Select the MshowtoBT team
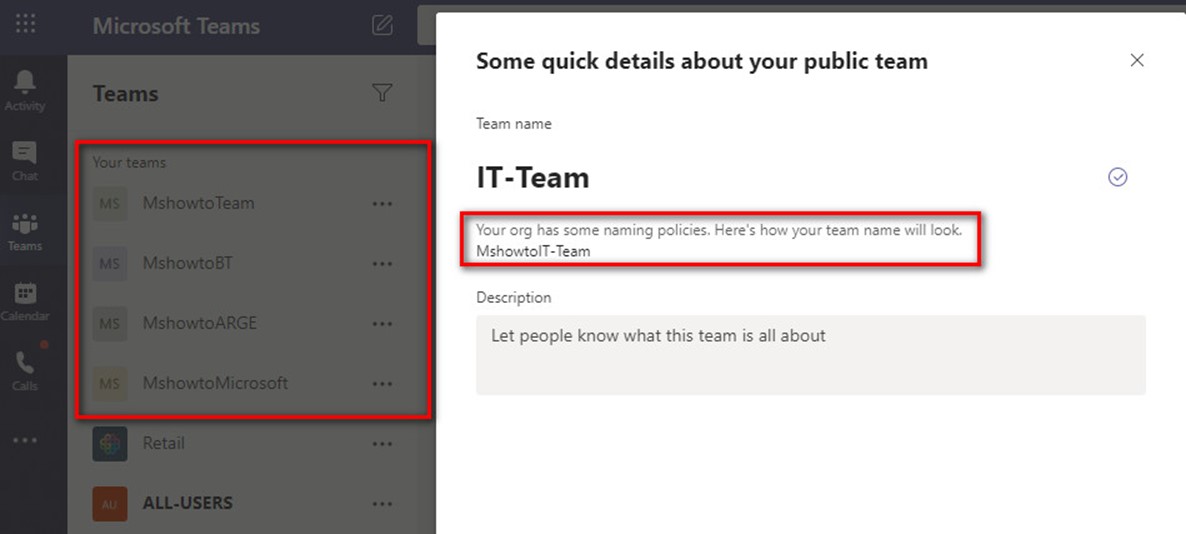The height and width of the screenshot is (534, 1186). (188, 263)
